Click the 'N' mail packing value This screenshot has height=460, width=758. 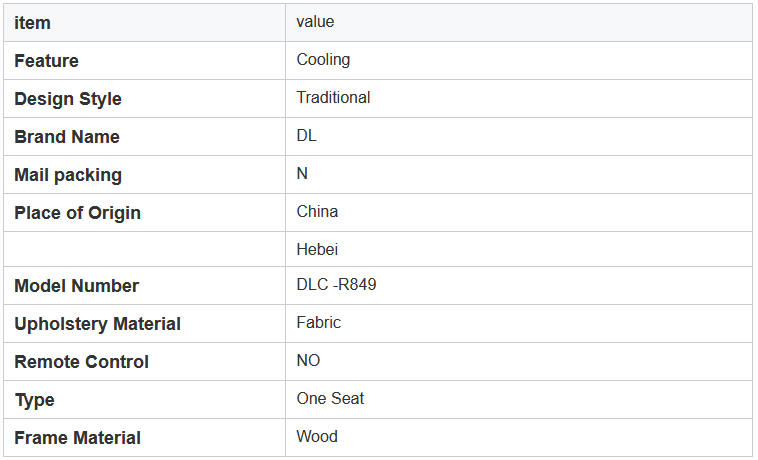(302, 173)
